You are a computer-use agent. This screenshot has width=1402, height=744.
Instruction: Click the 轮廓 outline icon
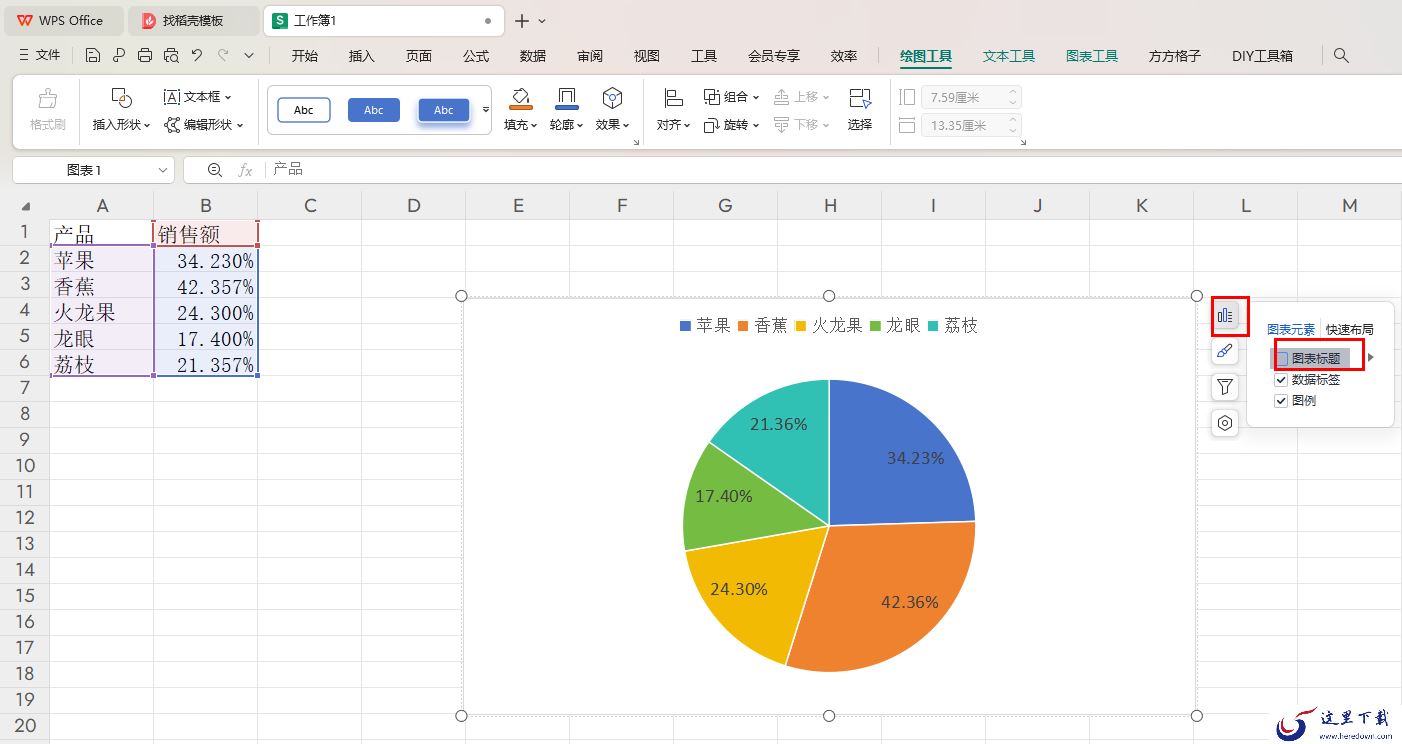566,99
